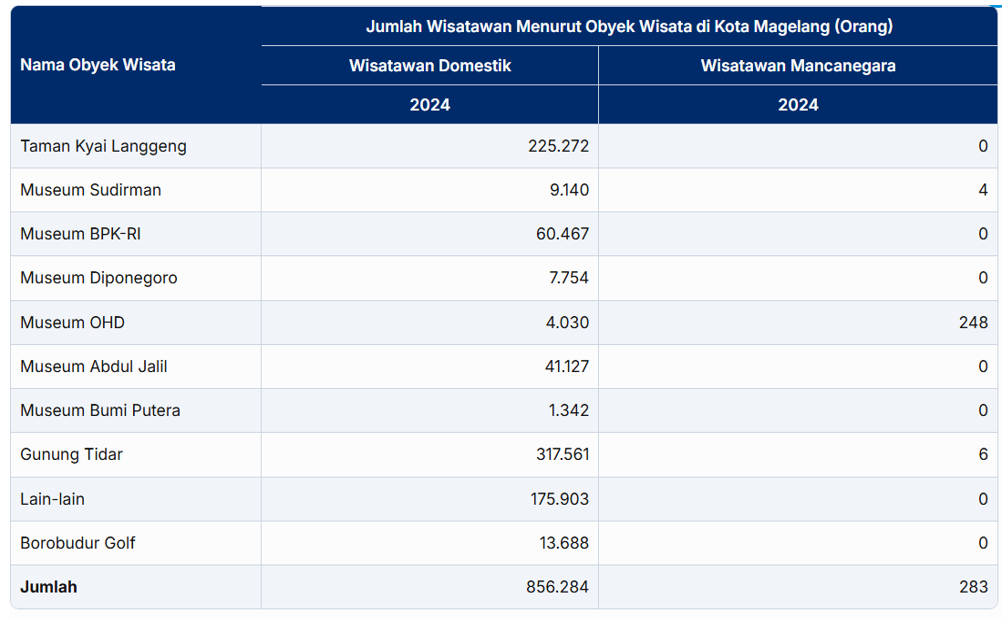1006x619 pixels.
Task: Select the domestic total value 856.284
Action: (557, 587)
